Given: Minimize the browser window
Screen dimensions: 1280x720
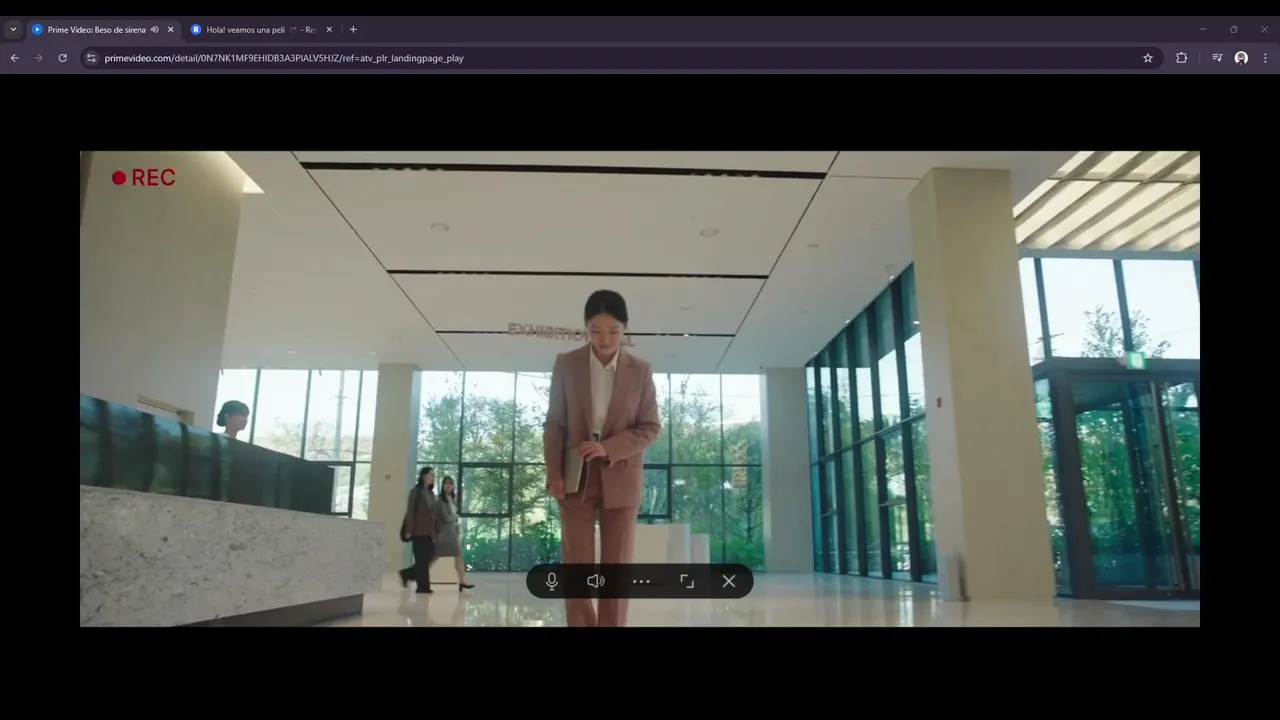Looking at the screenshot, I should tap(1203, 30).
